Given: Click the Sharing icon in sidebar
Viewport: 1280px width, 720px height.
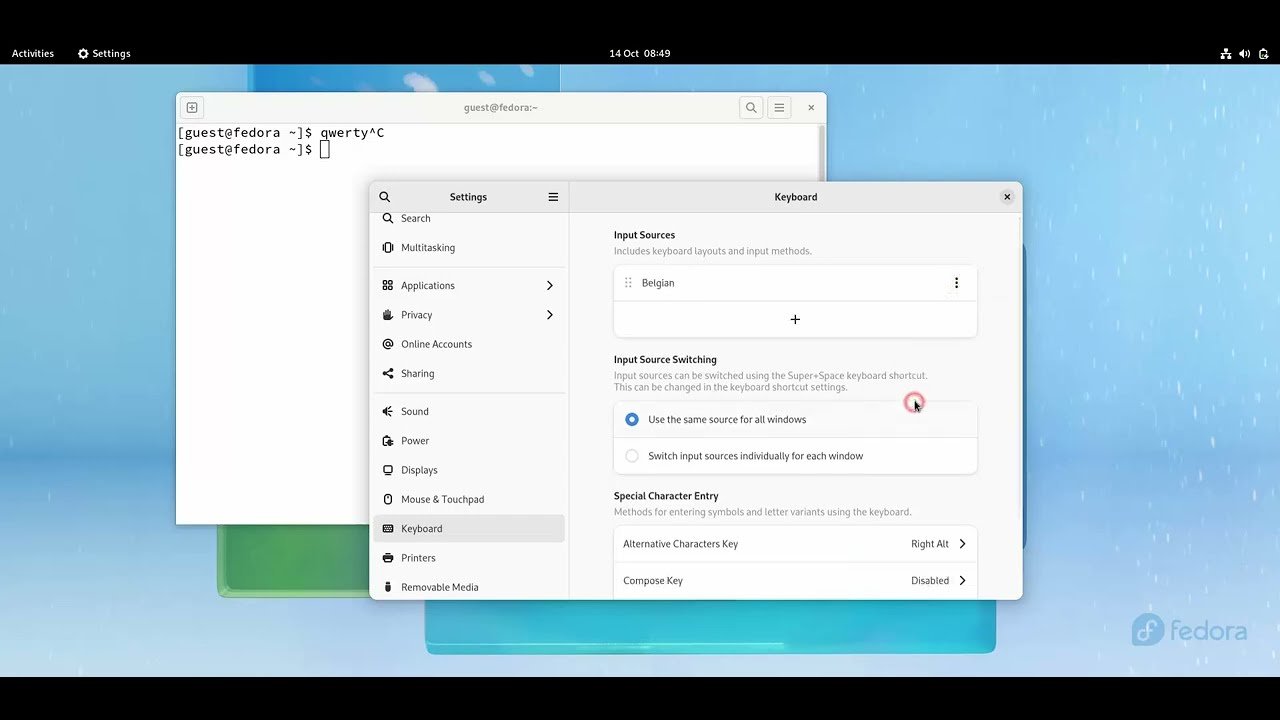Looking at the screenshot, I should click(388, 373).
